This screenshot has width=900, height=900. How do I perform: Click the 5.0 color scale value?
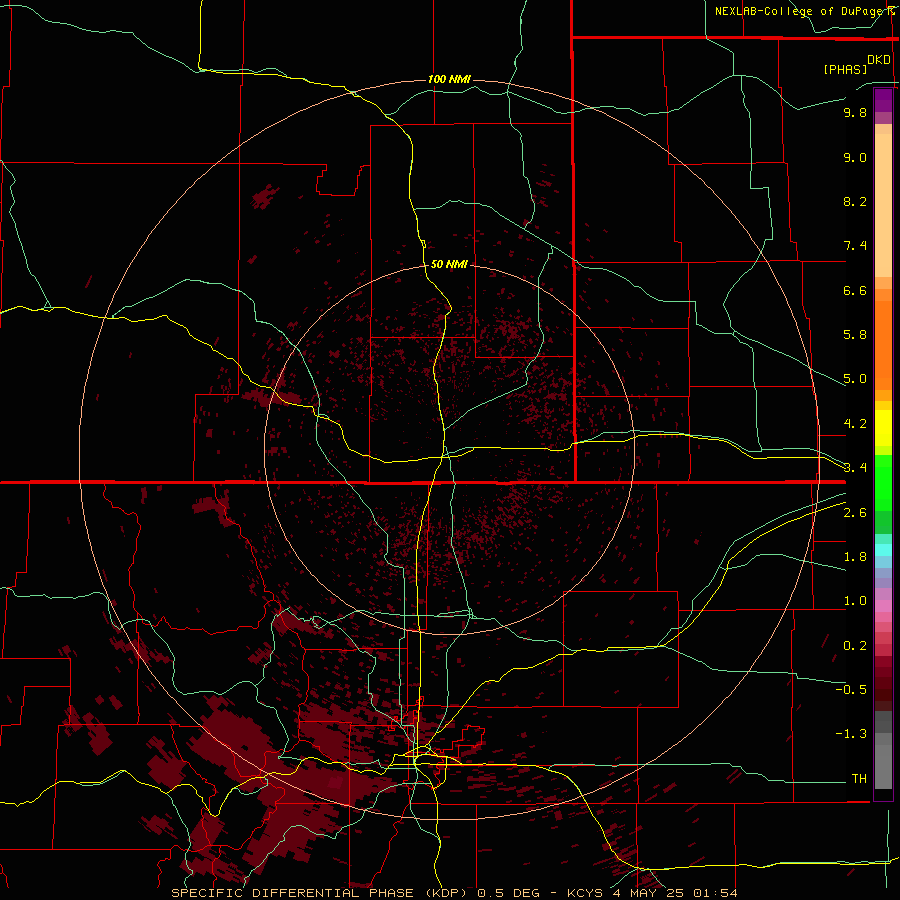click(x=855, y=379)
